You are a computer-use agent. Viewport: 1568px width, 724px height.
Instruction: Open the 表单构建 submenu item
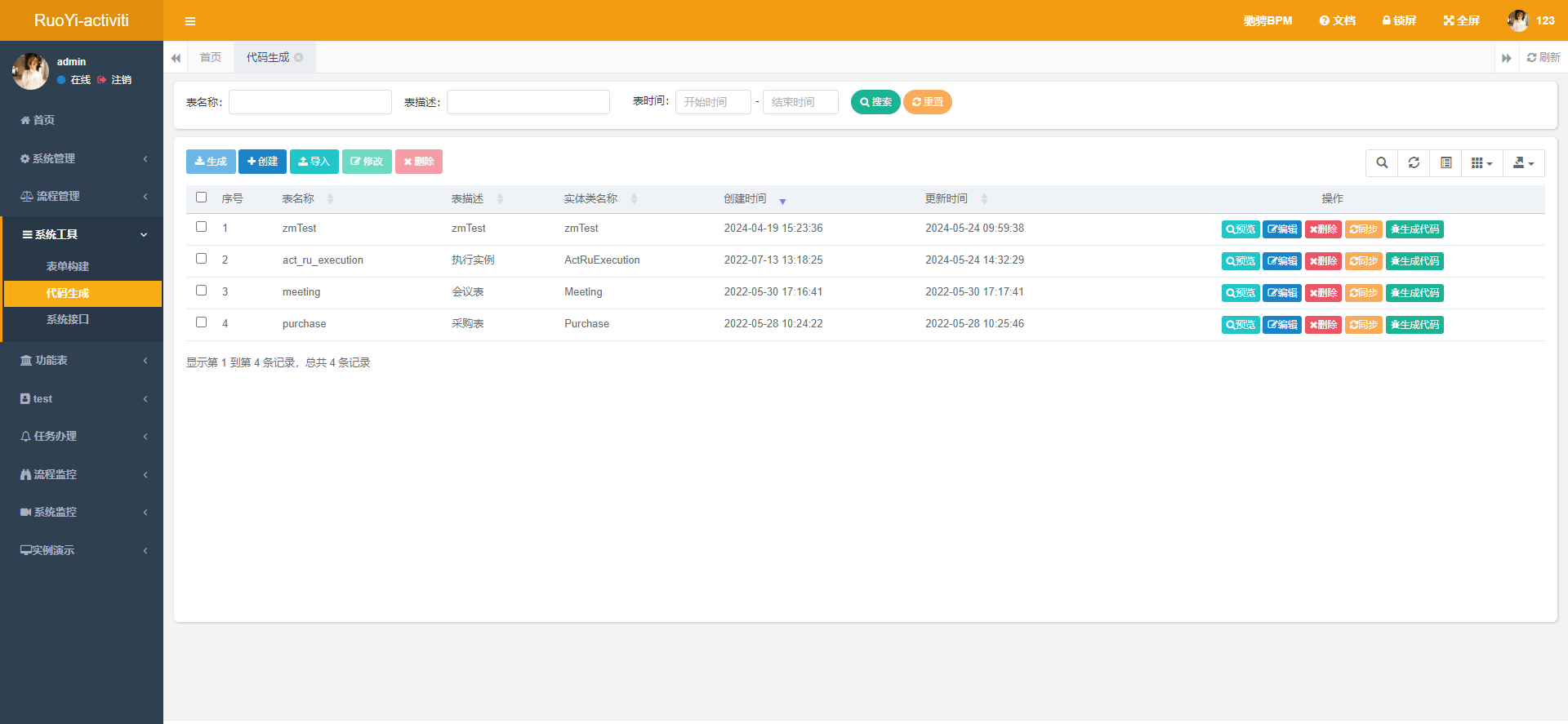click(82, 267)
